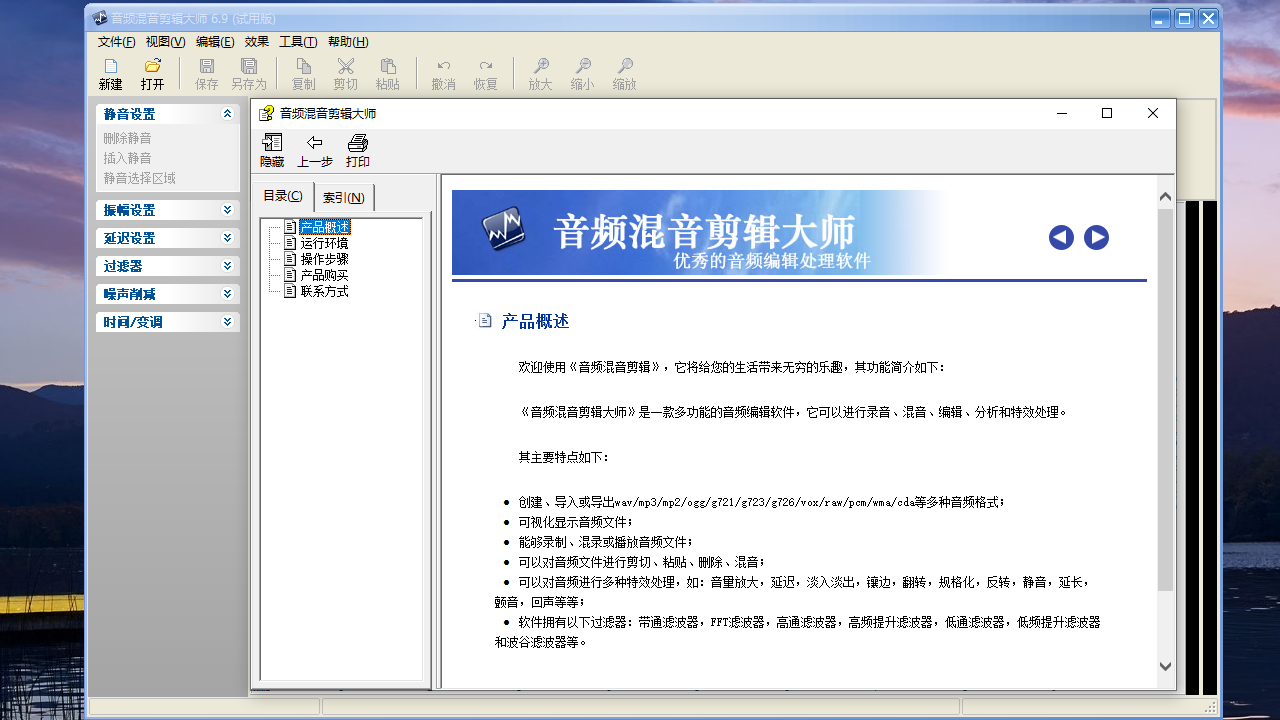Click the 打印 (Print) icon in help toolbar
The image size is (1280, 720).
click(357, 143)
